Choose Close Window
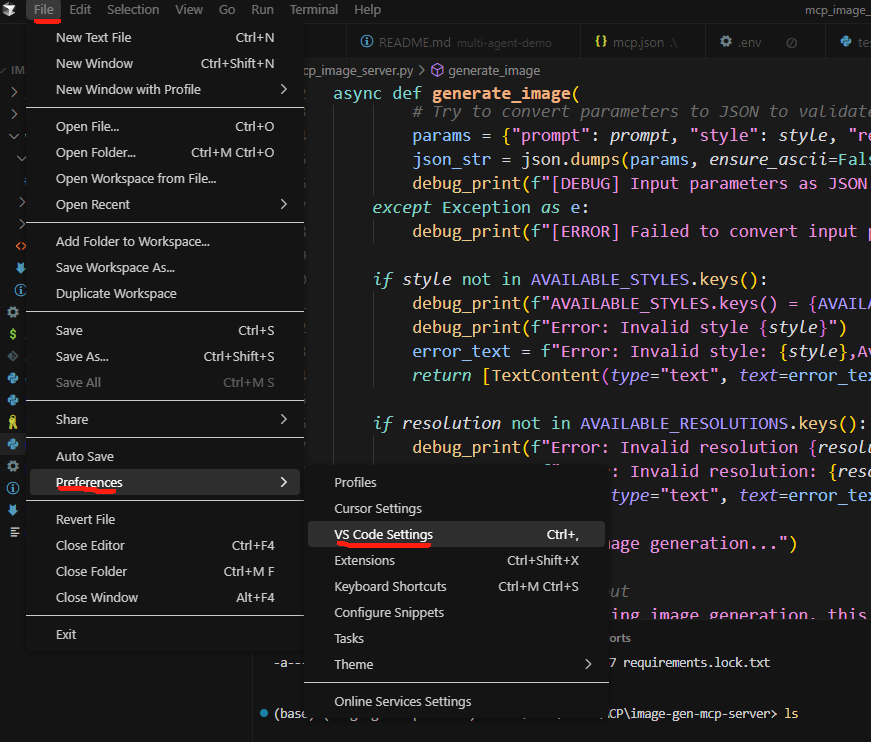Viewport: 871px width, 742px height. (x=165, y=598)
